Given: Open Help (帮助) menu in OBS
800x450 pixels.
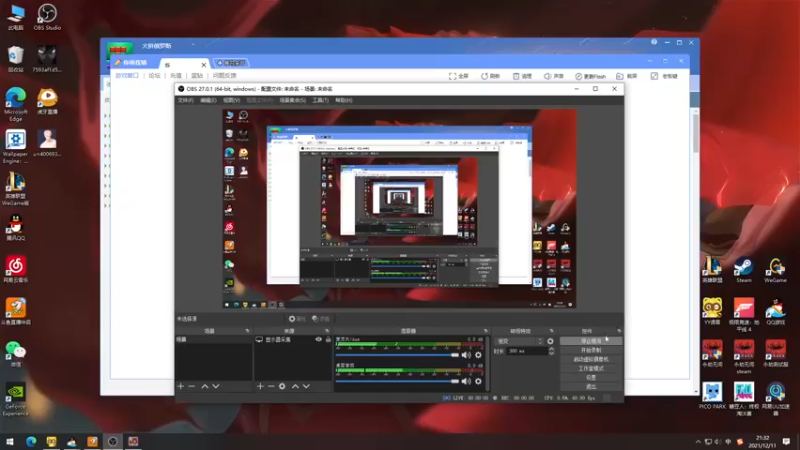Looking at the screenshot, I should pos(344,100).
